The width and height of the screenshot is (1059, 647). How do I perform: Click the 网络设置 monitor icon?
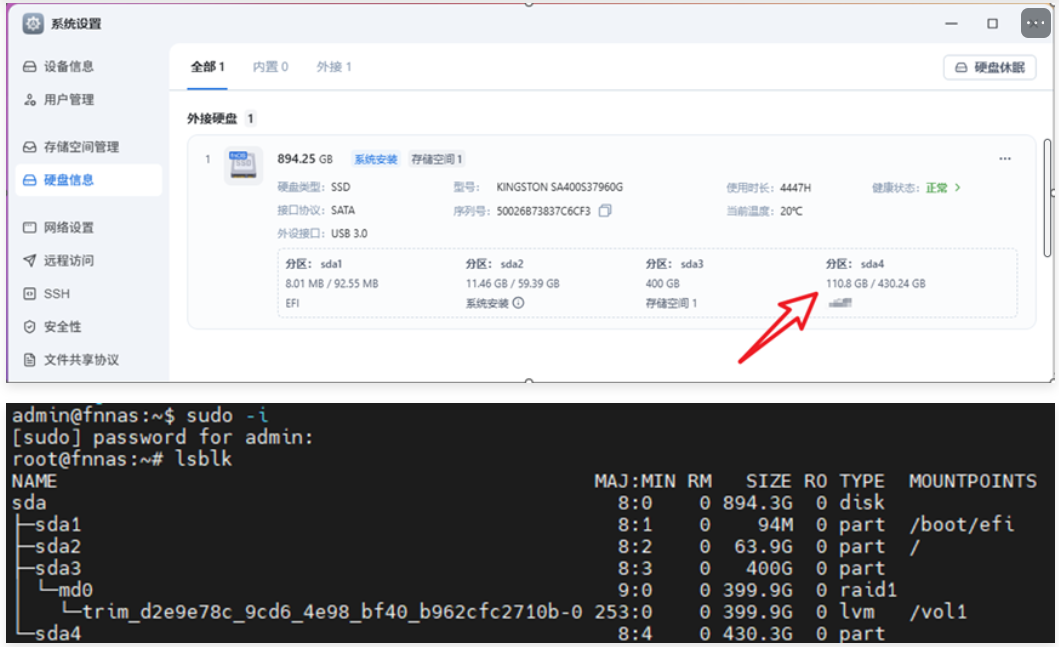tap(30, 227)
